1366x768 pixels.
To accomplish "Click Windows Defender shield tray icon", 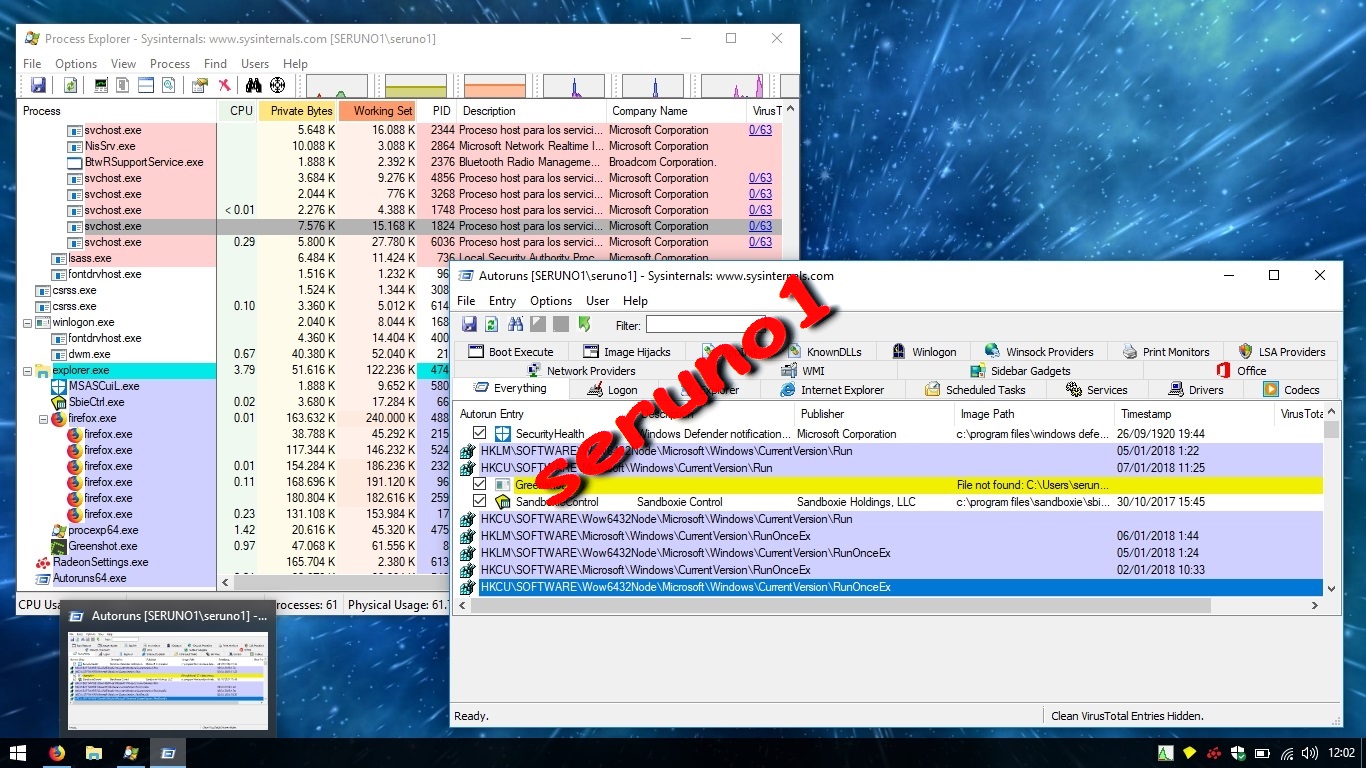I will pos(1238,753).
